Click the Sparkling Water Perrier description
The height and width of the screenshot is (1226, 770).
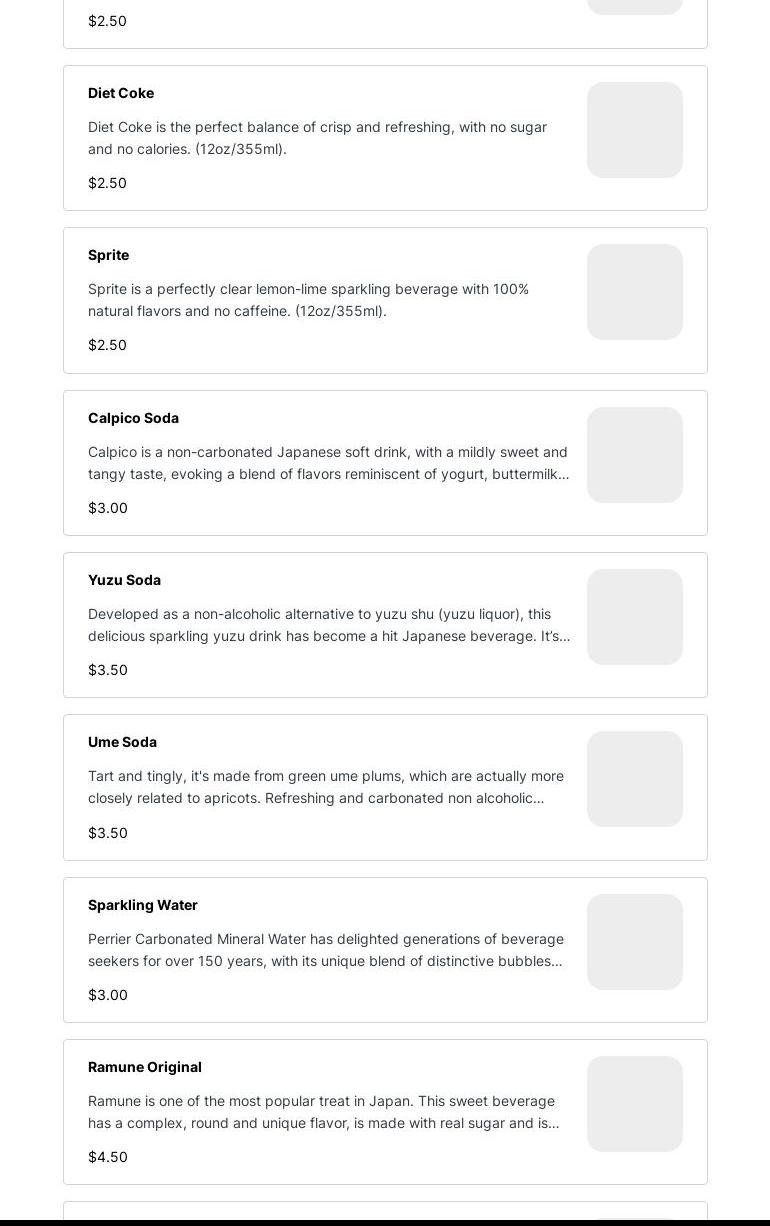pyautogui.click(x=326, y=950)
